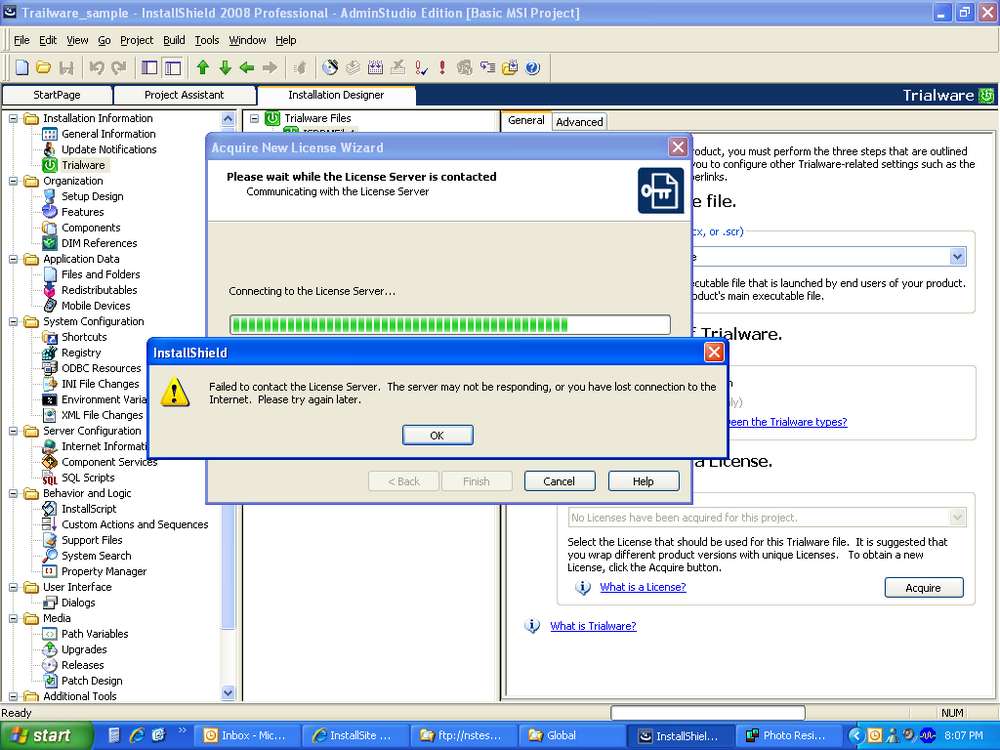Click the Features icon under Organization
Image resolution: width=1000 pixels, height=750 pixels.
coord(50,212)
